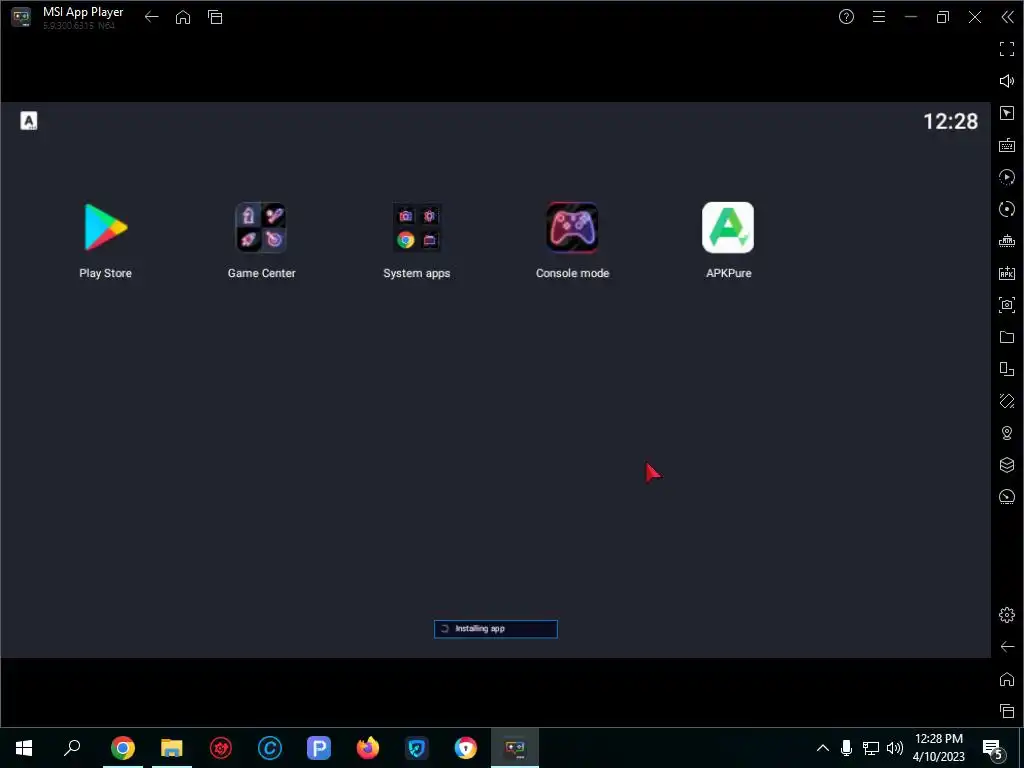Open Windows notification center
The width and height of the screenshot is (1024, 768).
(993, 748)
